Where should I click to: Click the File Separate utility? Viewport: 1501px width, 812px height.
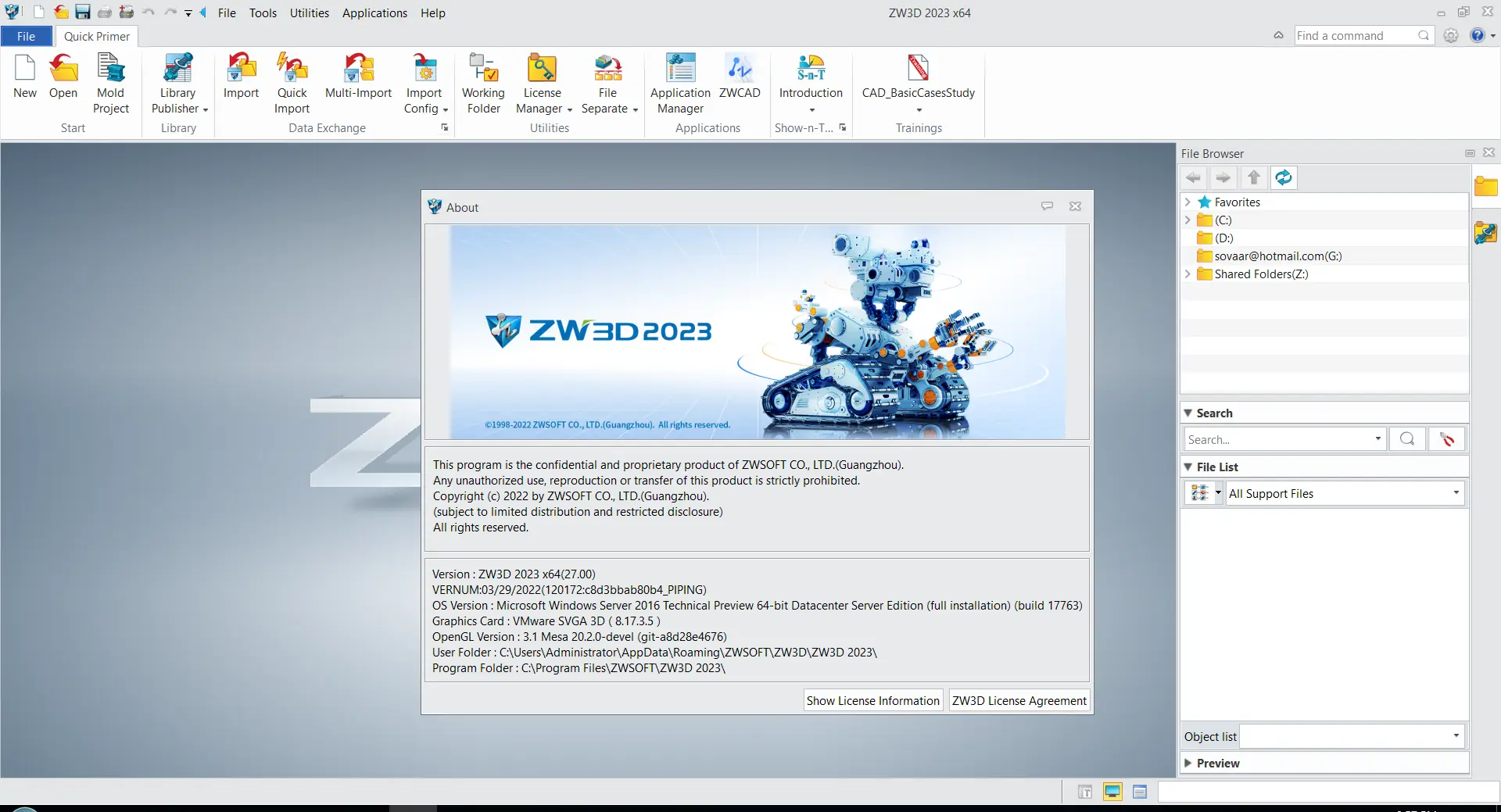608,84
